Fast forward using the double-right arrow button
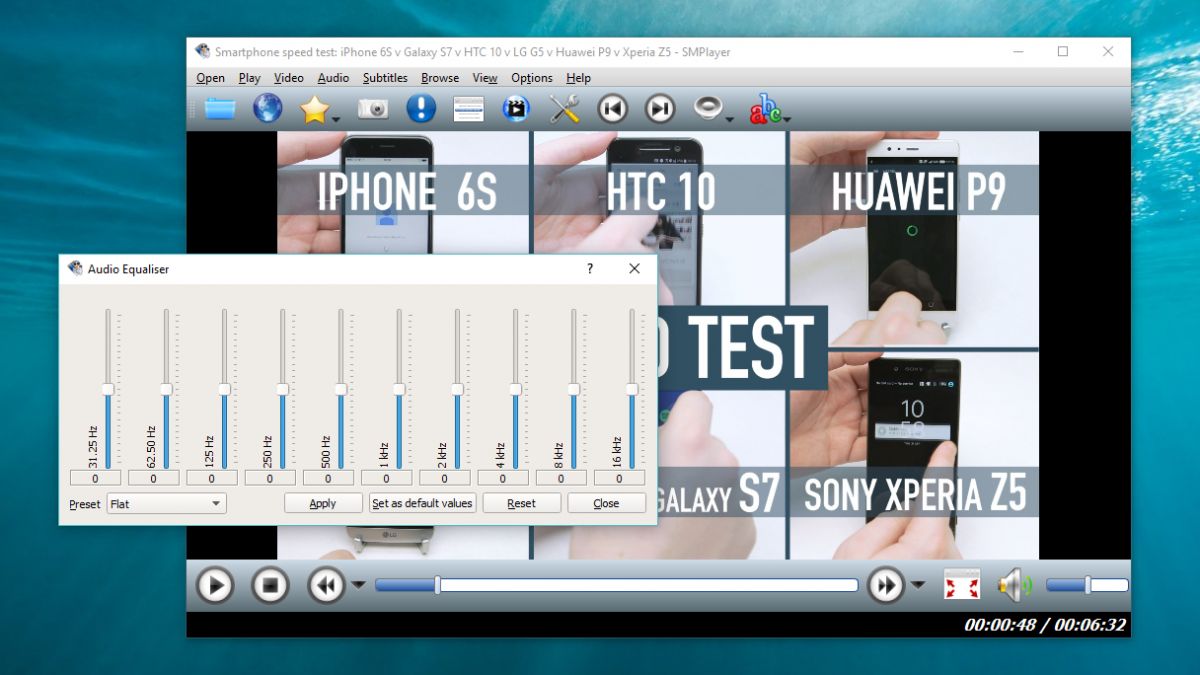1200x675 pixels. click(886, 585)
